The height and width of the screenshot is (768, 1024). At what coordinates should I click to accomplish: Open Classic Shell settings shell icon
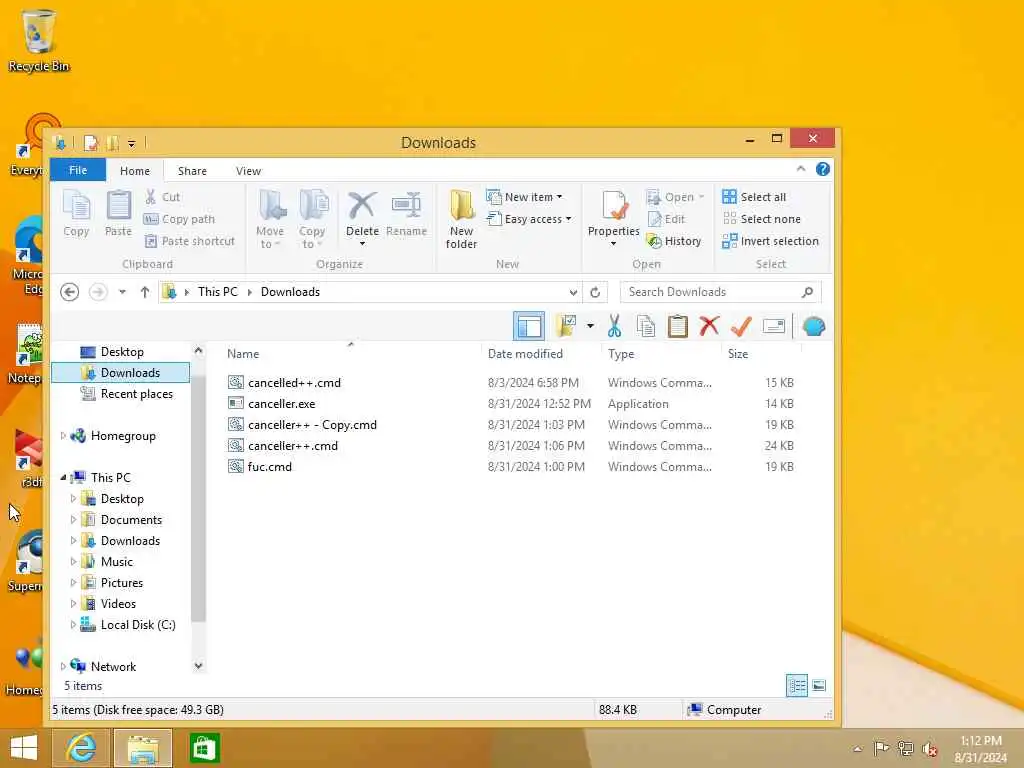click(814, 326)
